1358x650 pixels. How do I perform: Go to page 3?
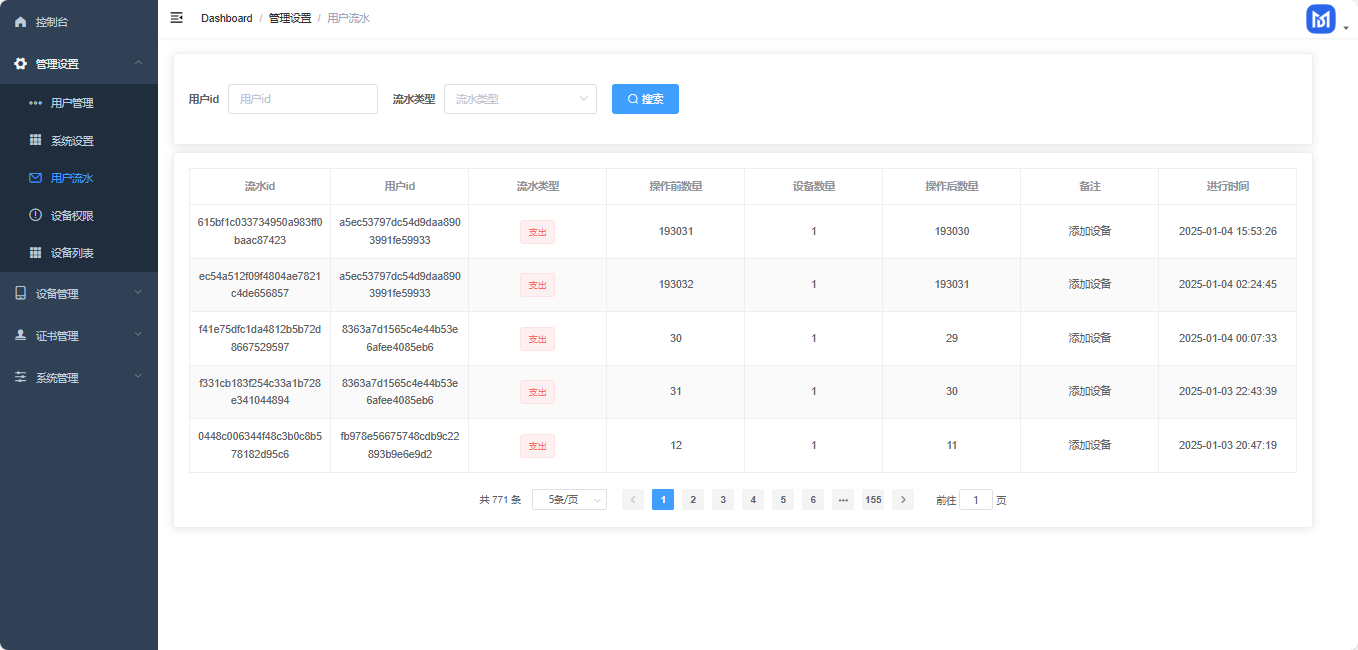coord(723,500)
